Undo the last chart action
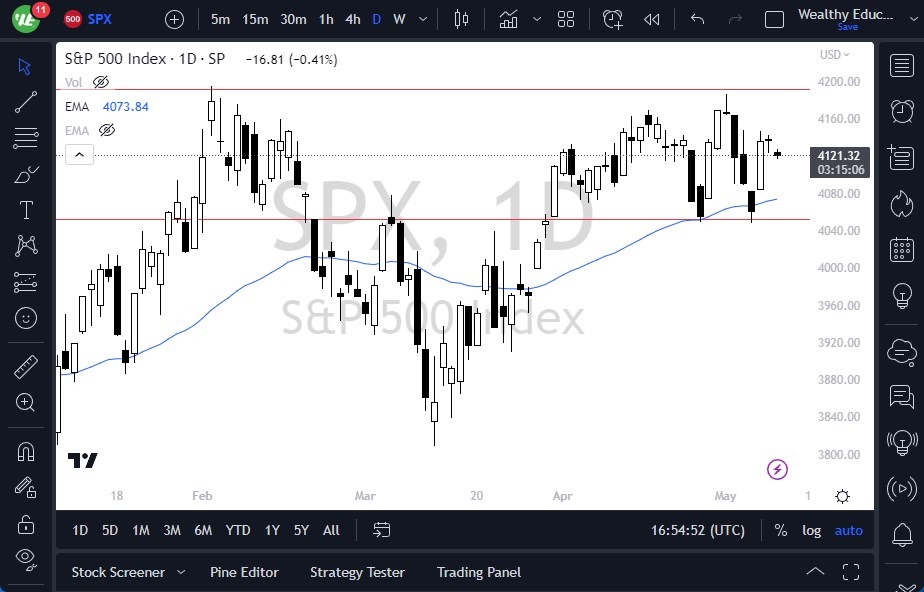Image resolution: width=924 pixels, height=592 pixels. [697, 19]
